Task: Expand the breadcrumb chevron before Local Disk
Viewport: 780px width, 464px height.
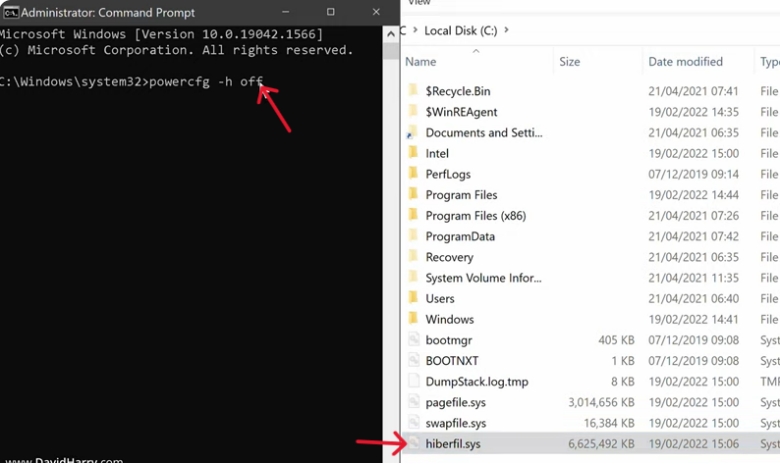Action: 403,30
